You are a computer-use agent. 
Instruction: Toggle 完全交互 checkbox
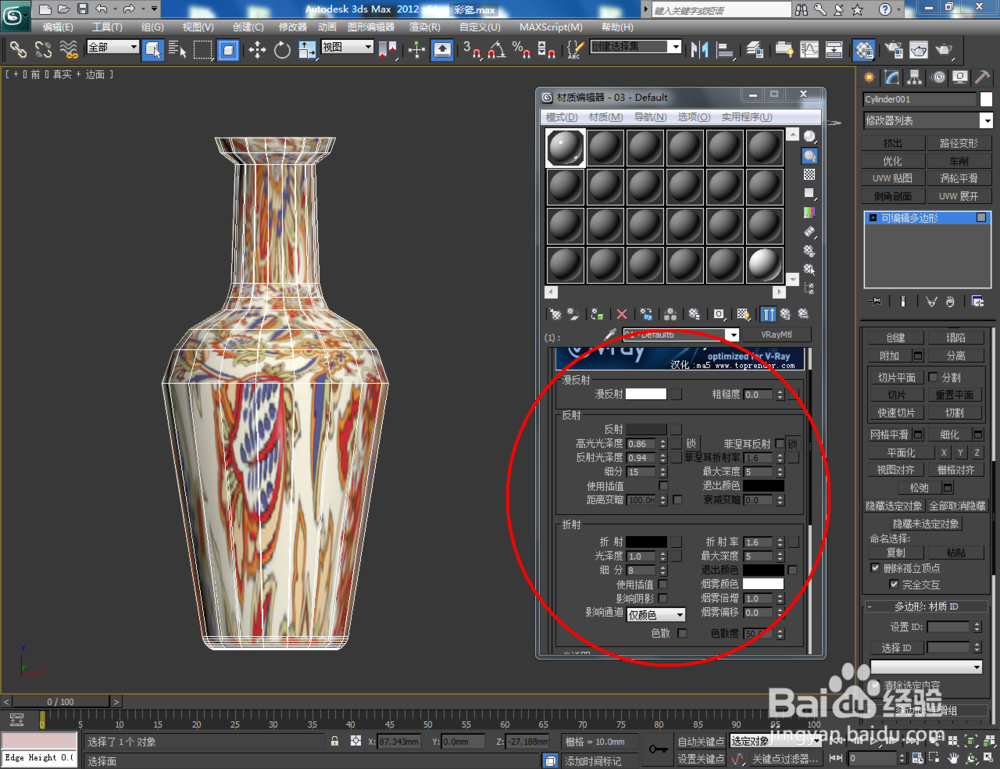click(x=893, y=584)
